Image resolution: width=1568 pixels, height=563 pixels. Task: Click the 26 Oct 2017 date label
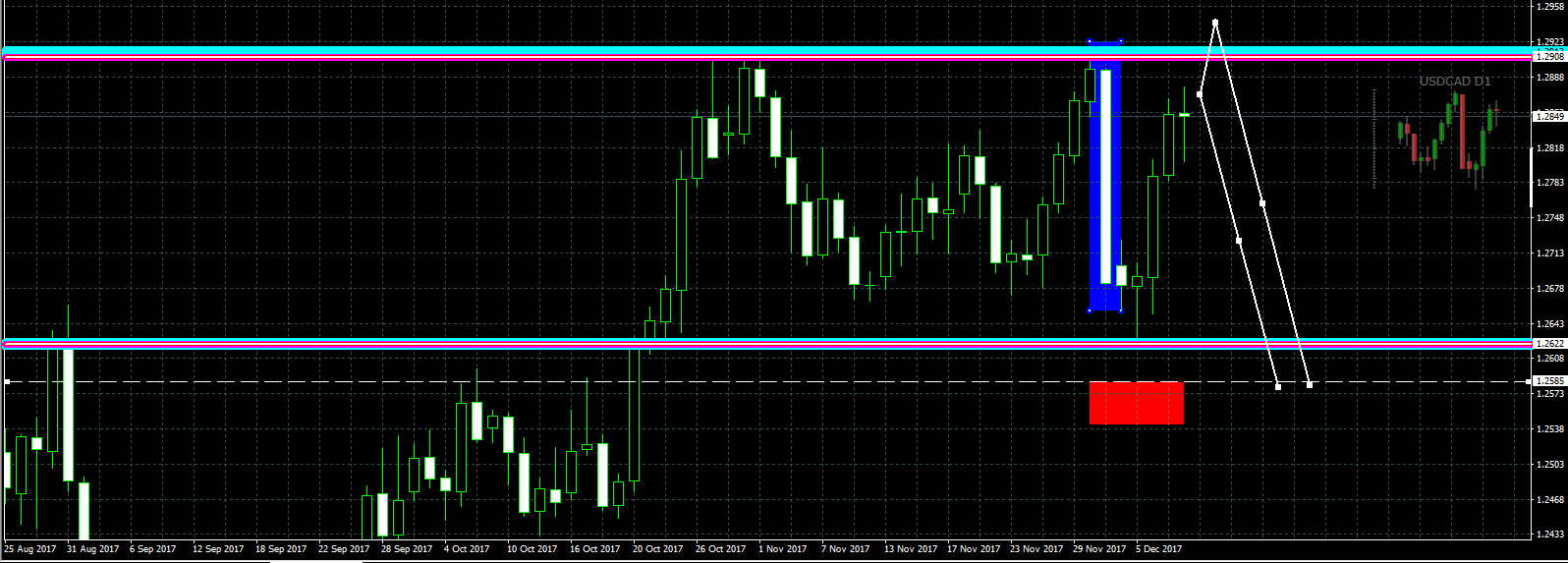(x=720, y=549)
